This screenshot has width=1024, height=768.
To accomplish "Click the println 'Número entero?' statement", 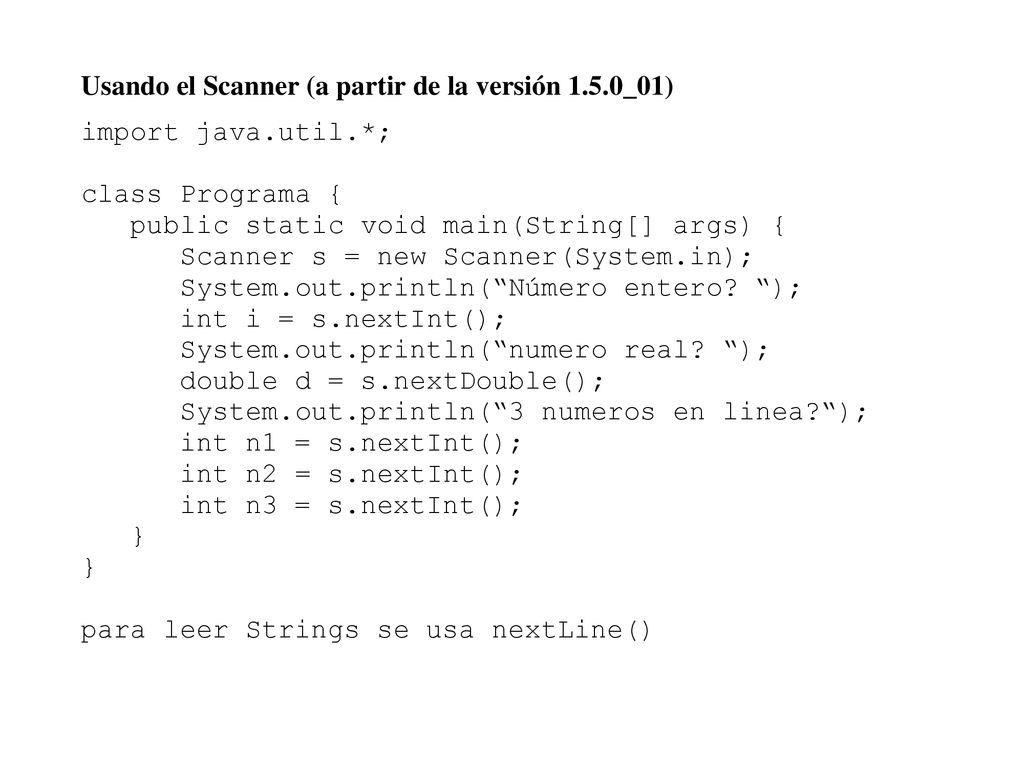I will (x=490, y=288).
